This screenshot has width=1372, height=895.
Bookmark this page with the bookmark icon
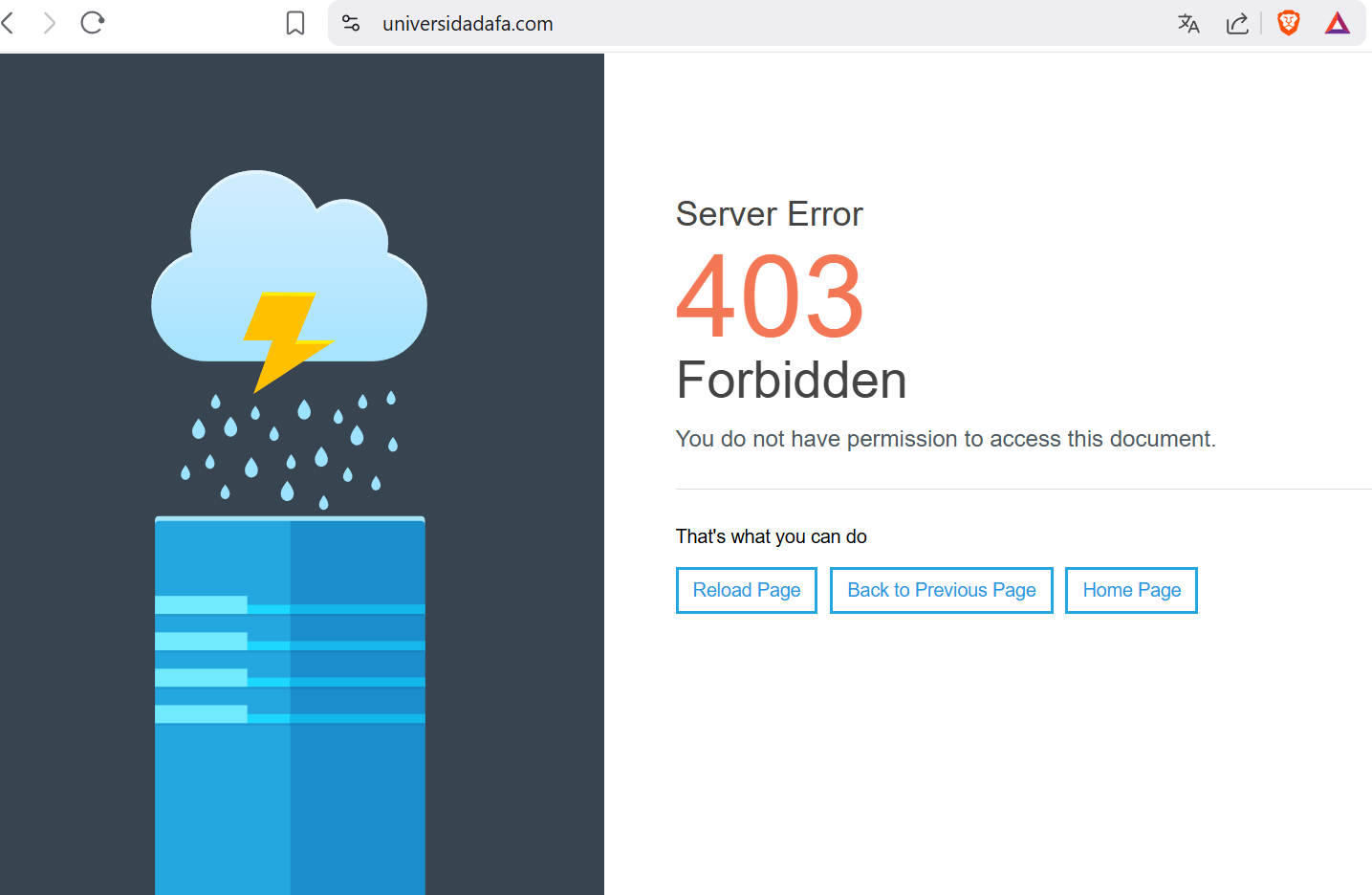pos(295,23)
